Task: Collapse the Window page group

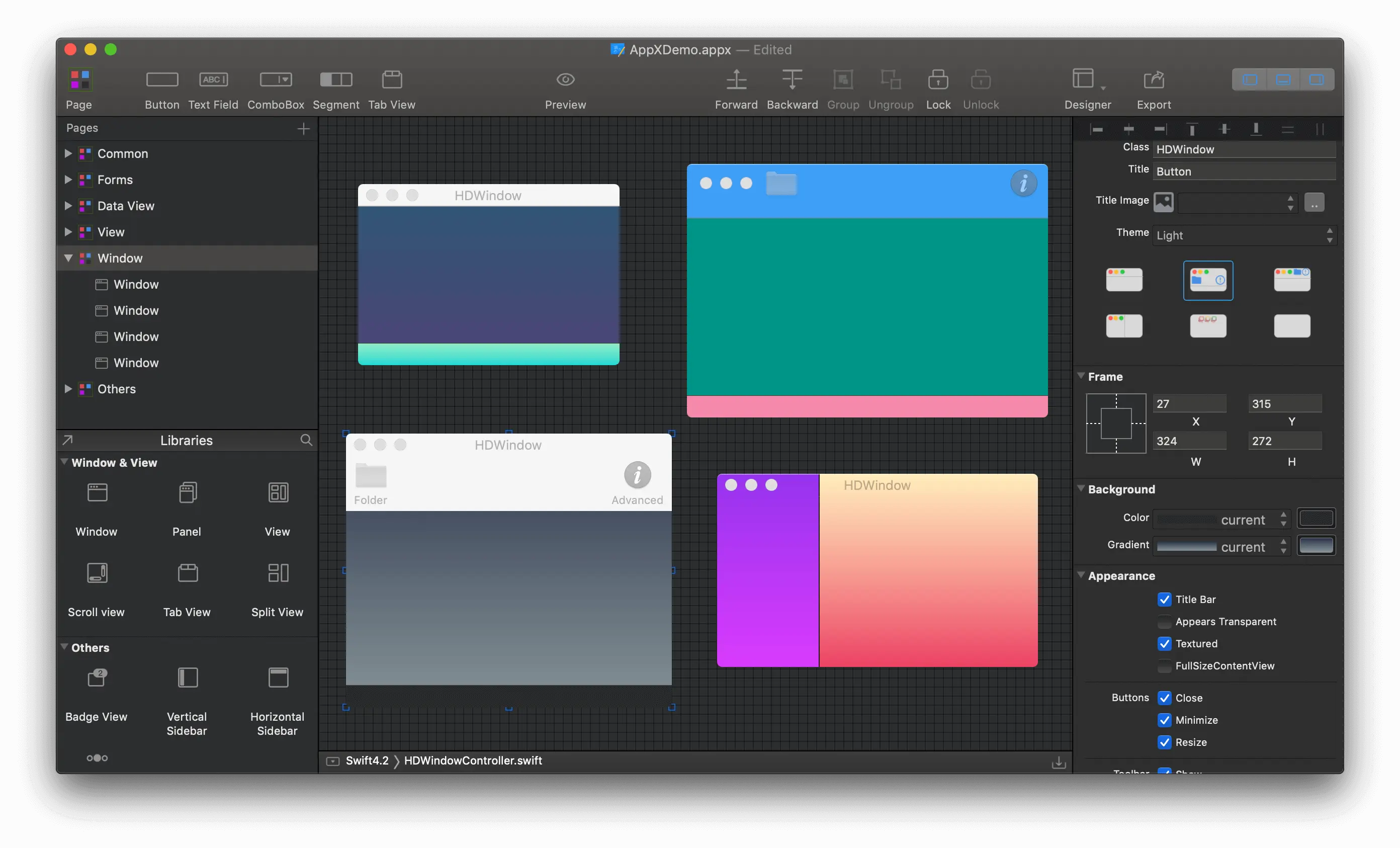Action: click(68, 258)
